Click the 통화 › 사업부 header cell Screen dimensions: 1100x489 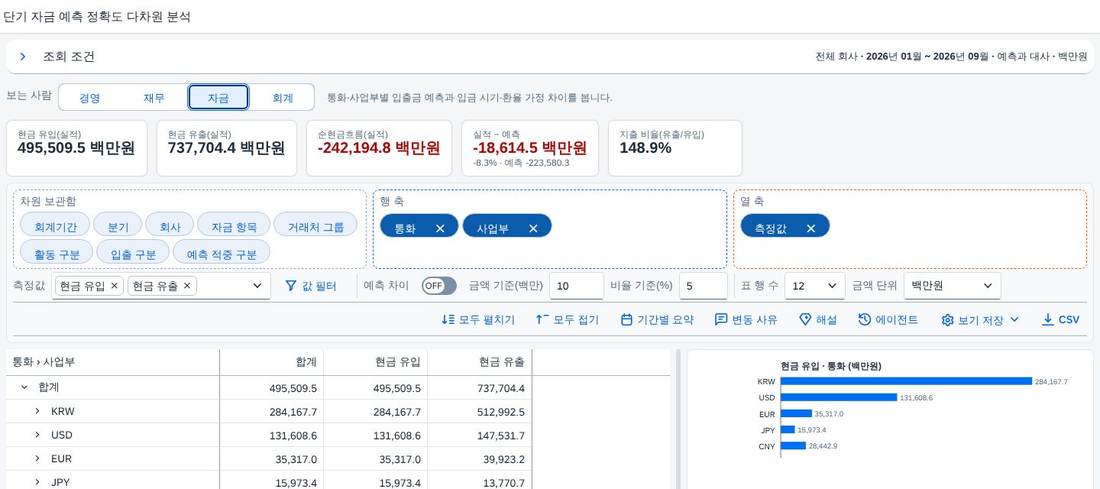[113, 362]
